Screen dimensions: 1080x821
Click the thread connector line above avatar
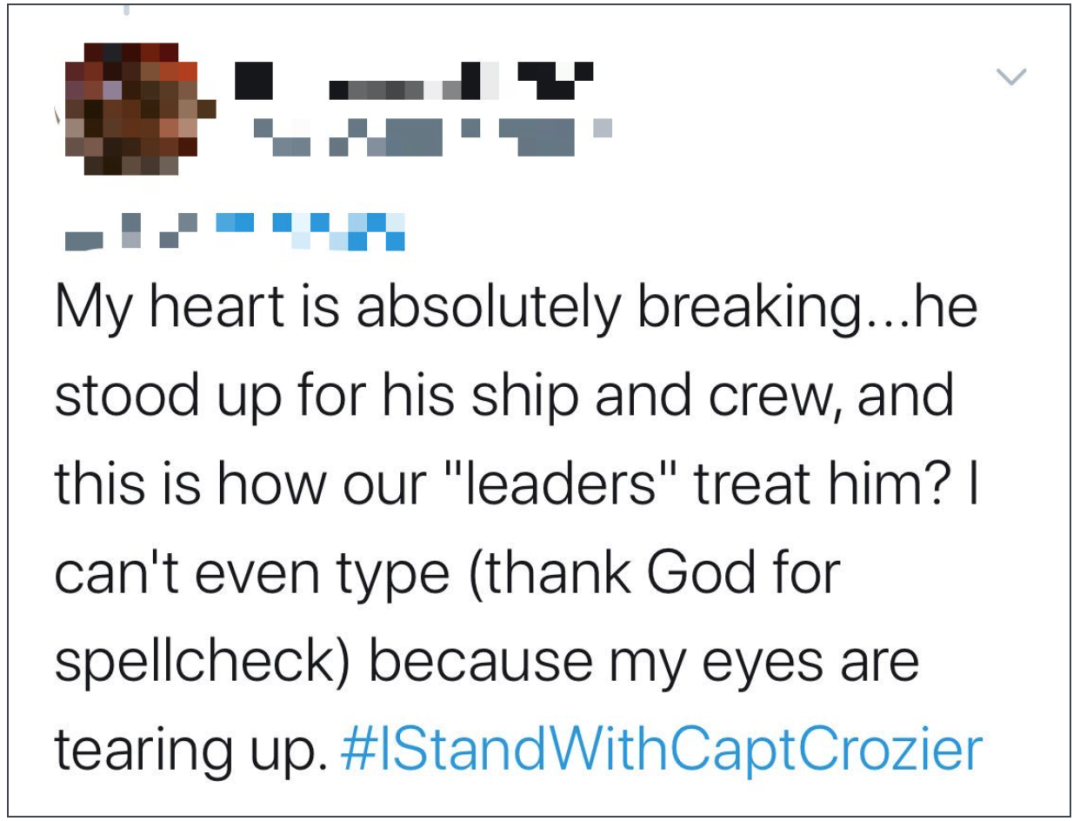pos(126,9)
